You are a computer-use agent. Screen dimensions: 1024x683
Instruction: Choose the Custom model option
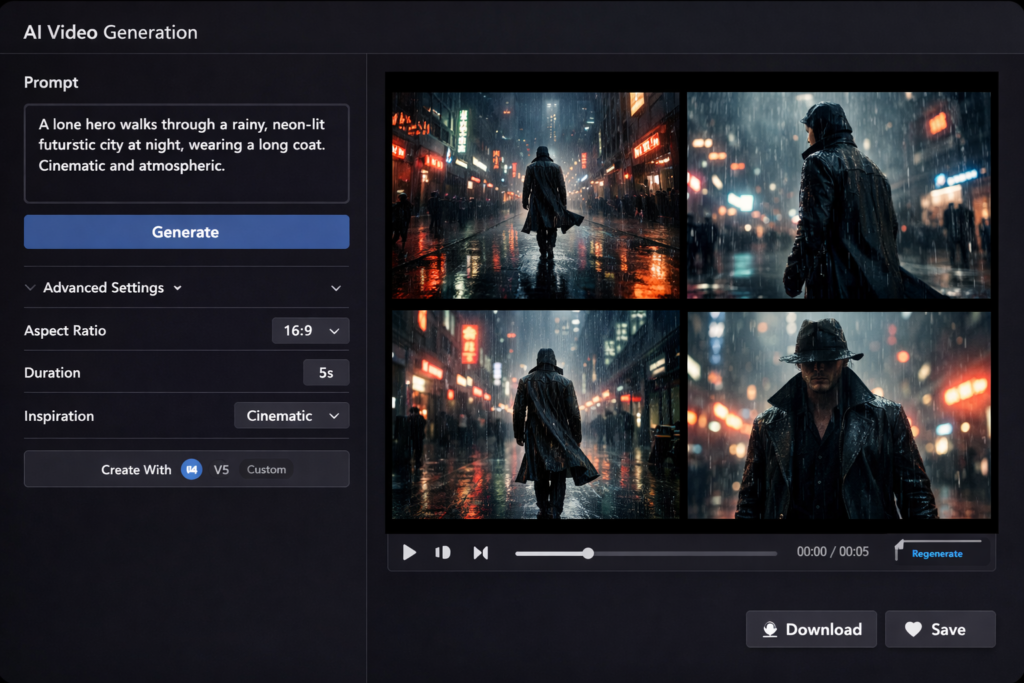point(266,469)
